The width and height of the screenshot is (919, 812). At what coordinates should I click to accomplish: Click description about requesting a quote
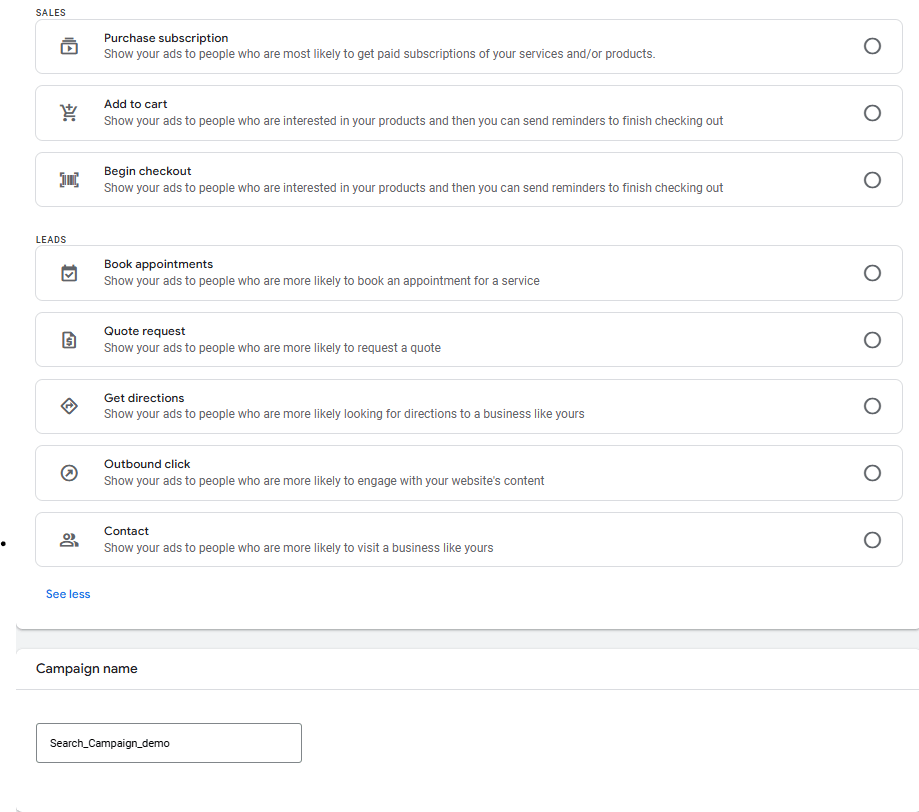pyautogui.click(x=272, y=348)
